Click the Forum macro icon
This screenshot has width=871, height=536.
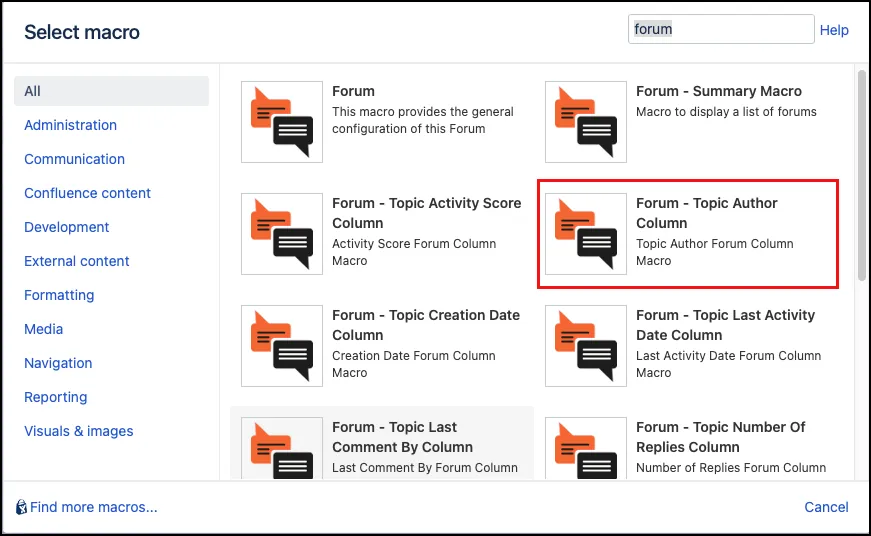[282, 122]
